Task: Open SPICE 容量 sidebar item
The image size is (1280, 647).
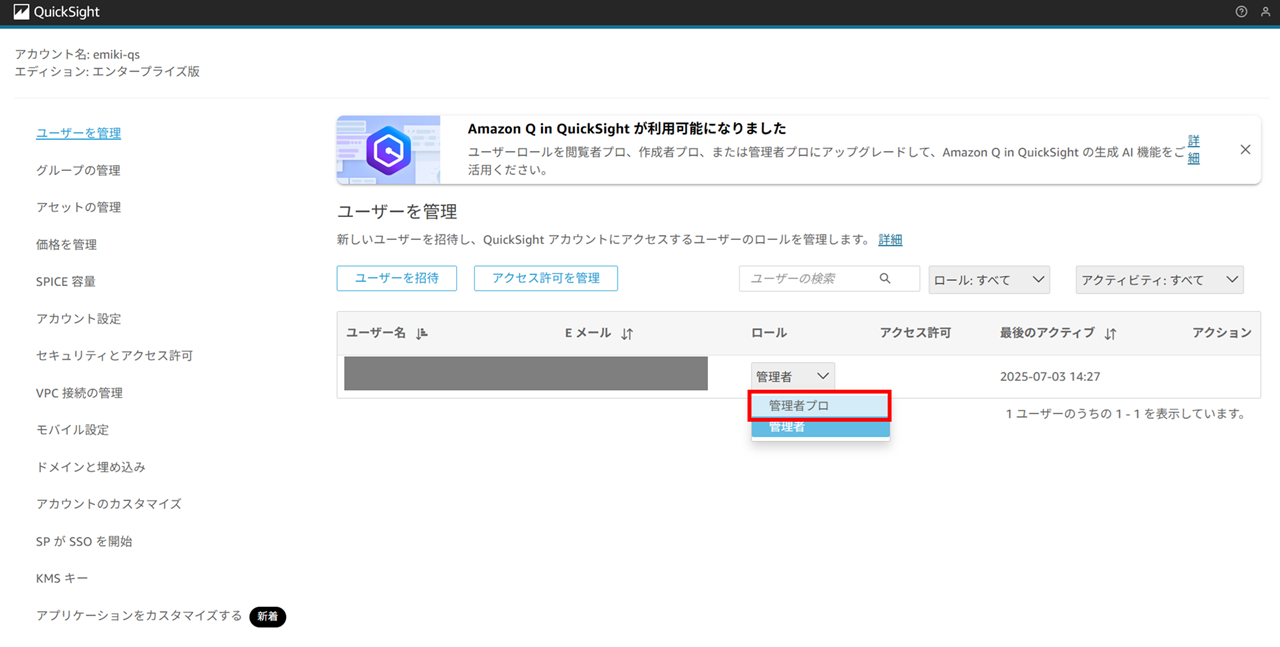Action: tap(66, 282)
